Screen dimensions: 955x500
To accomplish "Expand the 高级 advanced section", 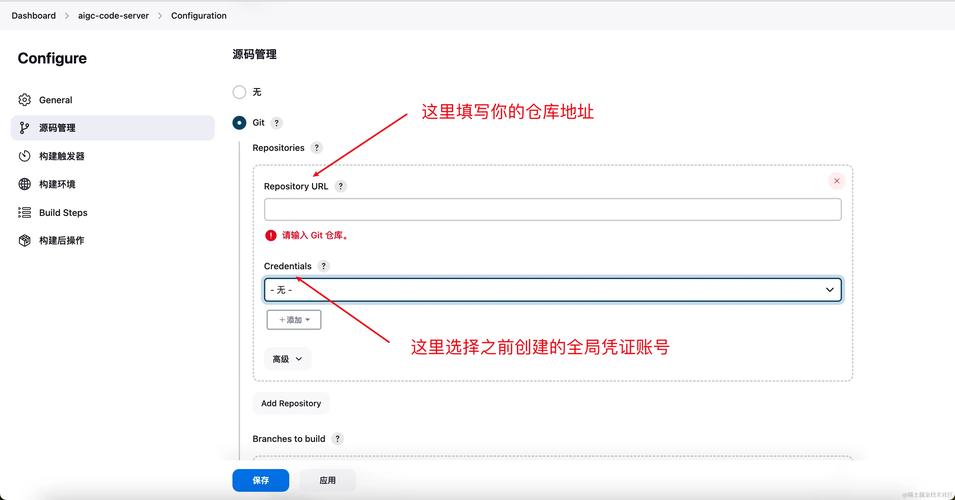I will [x=287, y=359].
